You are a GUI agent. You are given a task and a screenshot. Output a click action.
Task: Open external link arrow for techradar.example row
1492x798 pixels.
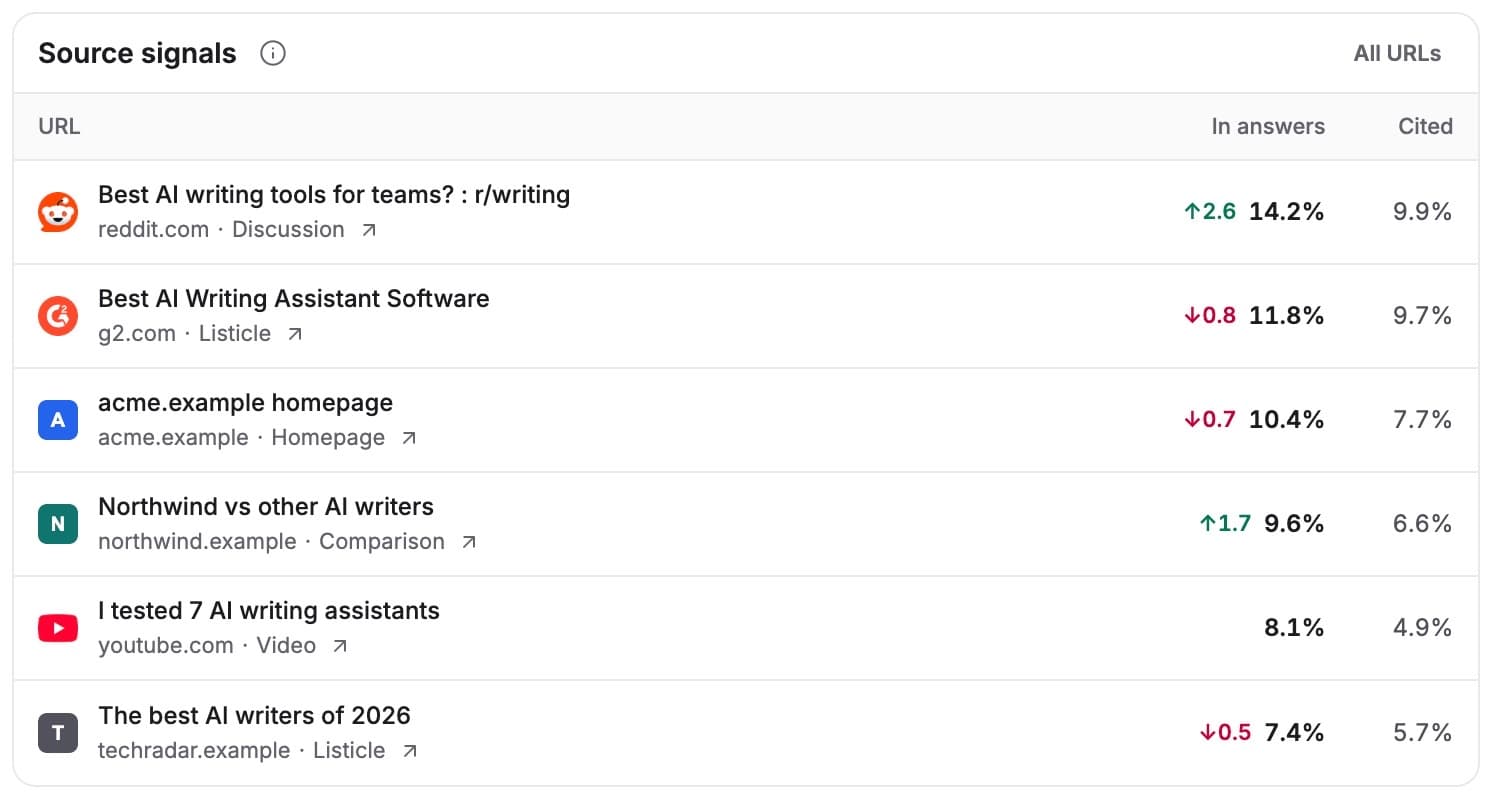408,751
